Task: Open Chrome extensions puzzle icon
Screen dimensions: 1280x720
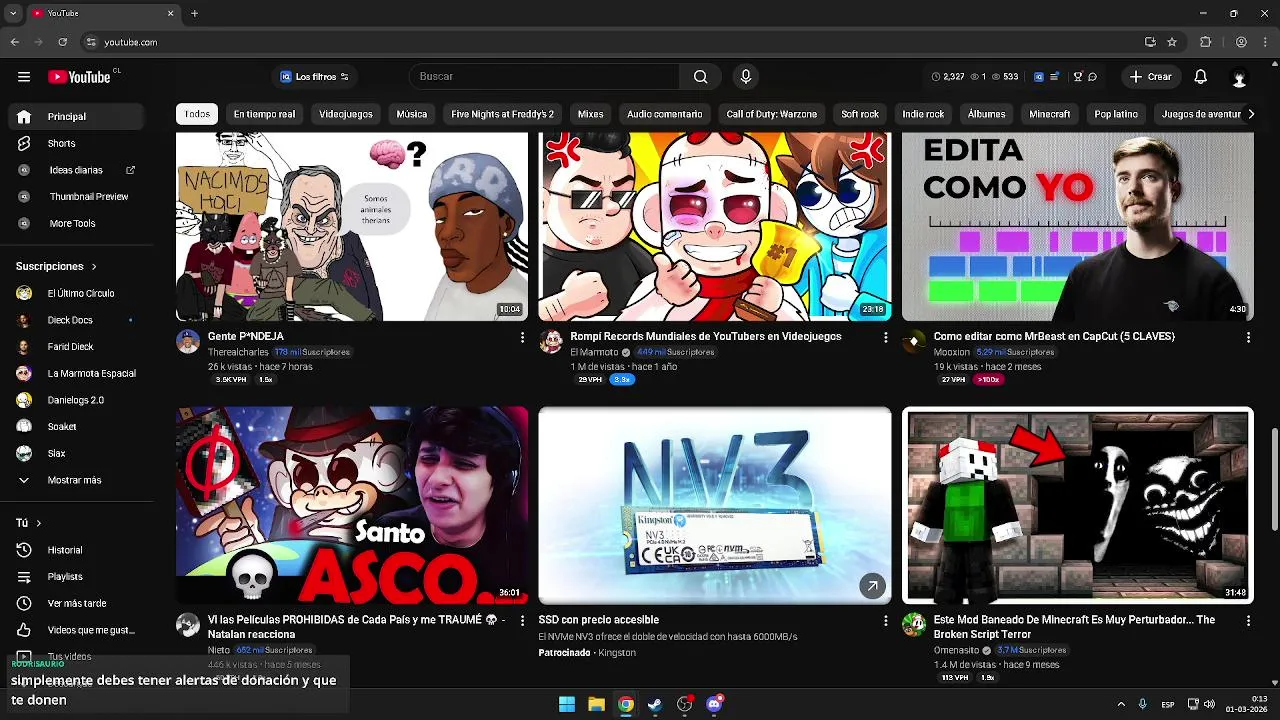Action: pyautogui.click(x=1205, y=42)
